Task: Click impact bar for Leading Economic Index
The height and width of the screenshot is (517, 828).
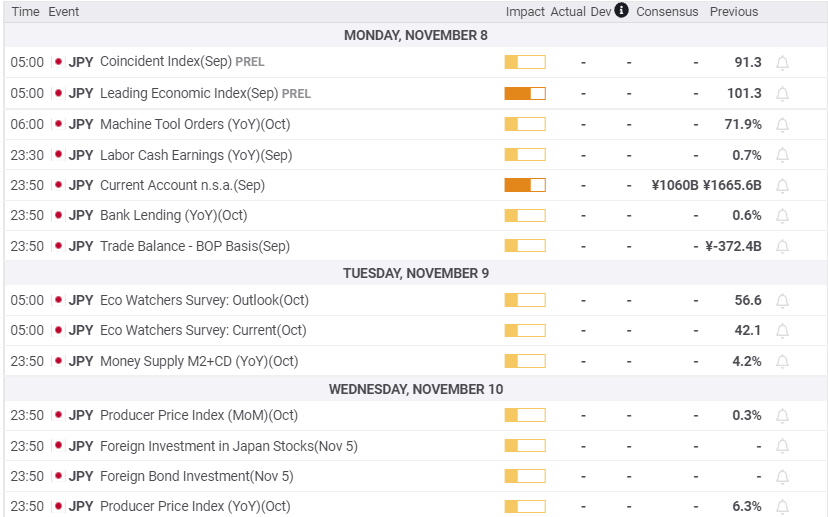Action: [x=525, y=93]
